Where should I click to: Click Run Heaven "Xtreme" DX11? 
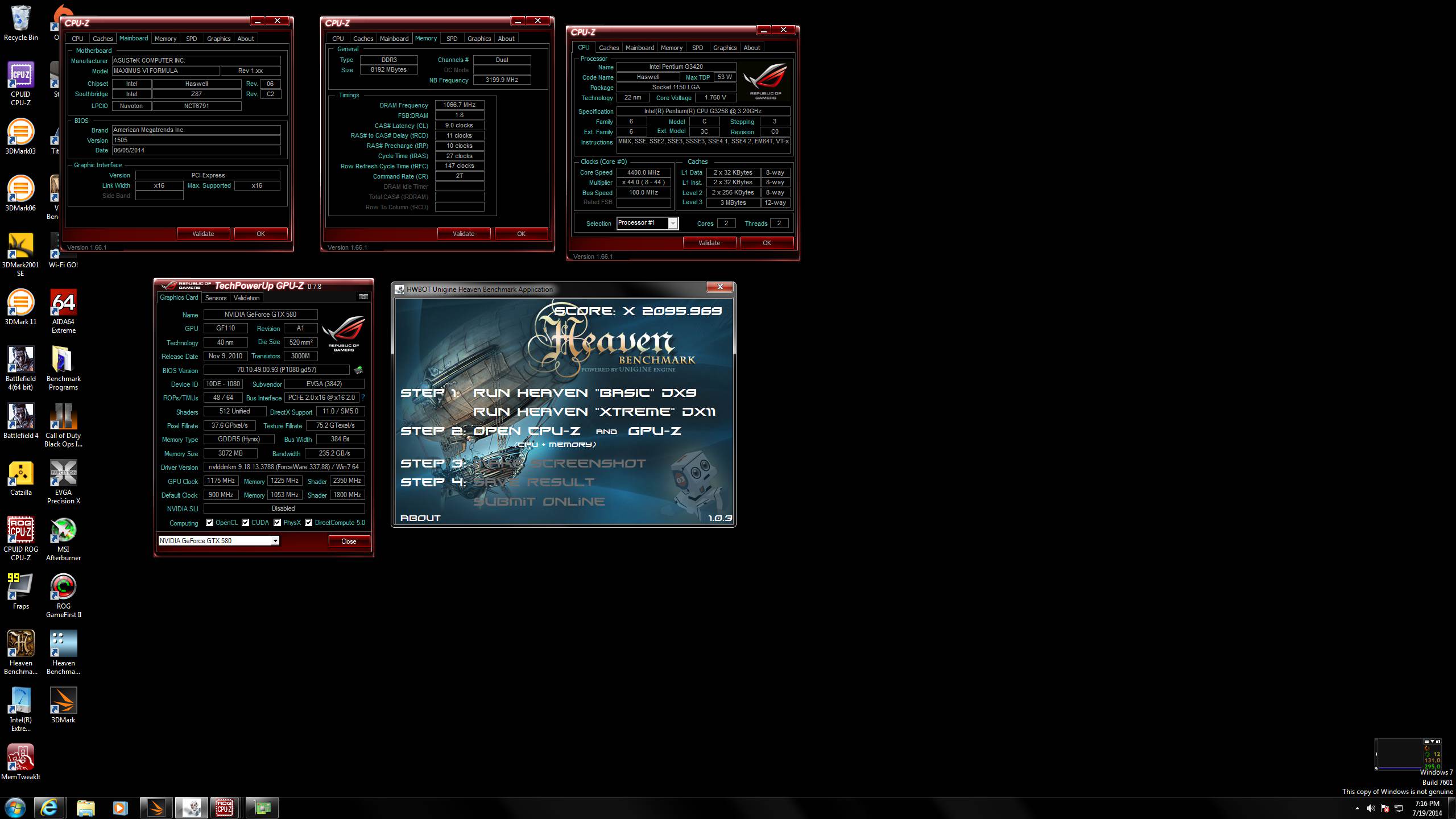[x=594, y=412]
